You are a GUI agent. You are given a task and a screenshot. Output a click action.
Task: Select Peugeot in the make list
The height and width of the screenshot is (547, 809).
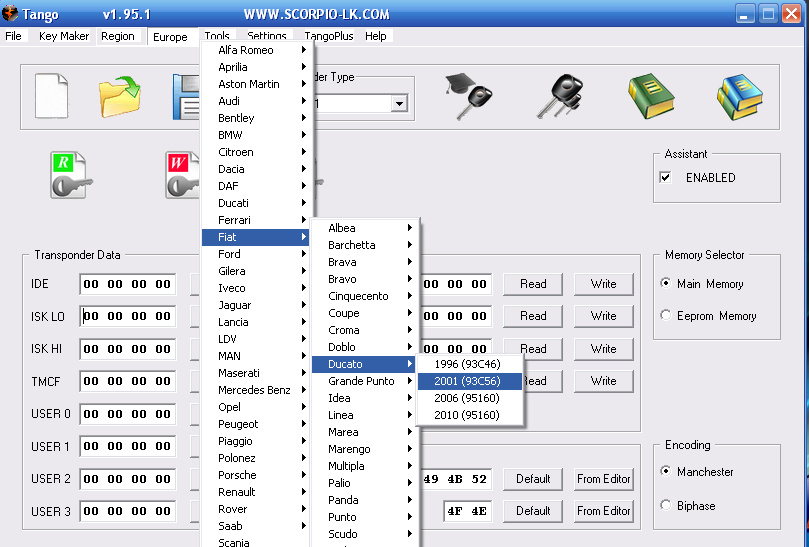(x=256, y=424)
